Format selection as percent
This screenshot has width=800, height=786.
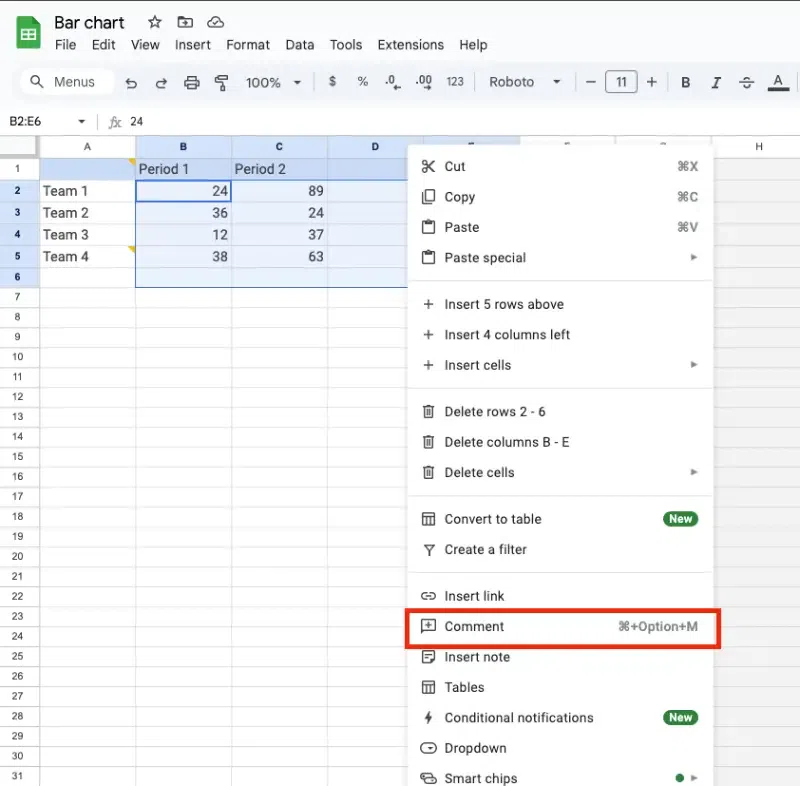point(362,82)
